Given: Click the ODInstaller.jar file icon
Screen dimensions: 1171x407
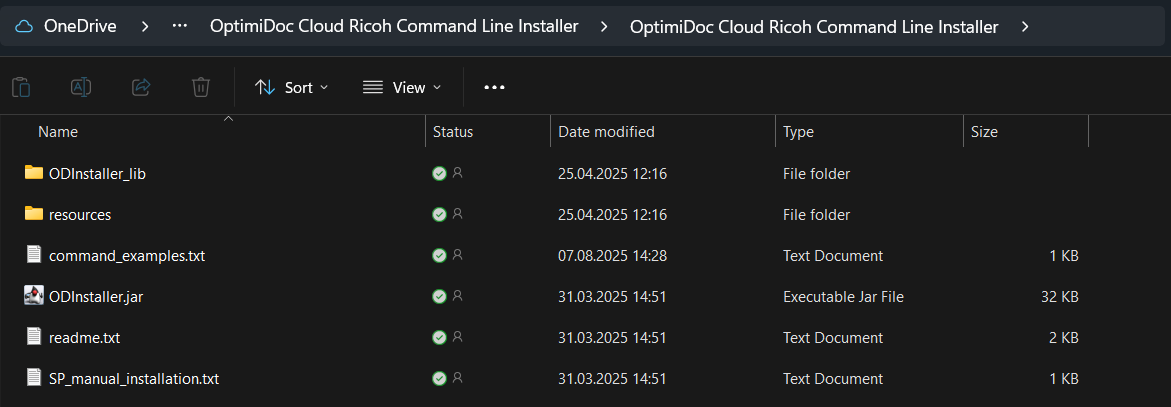Looking at the screenshot, I should point(34,296).
